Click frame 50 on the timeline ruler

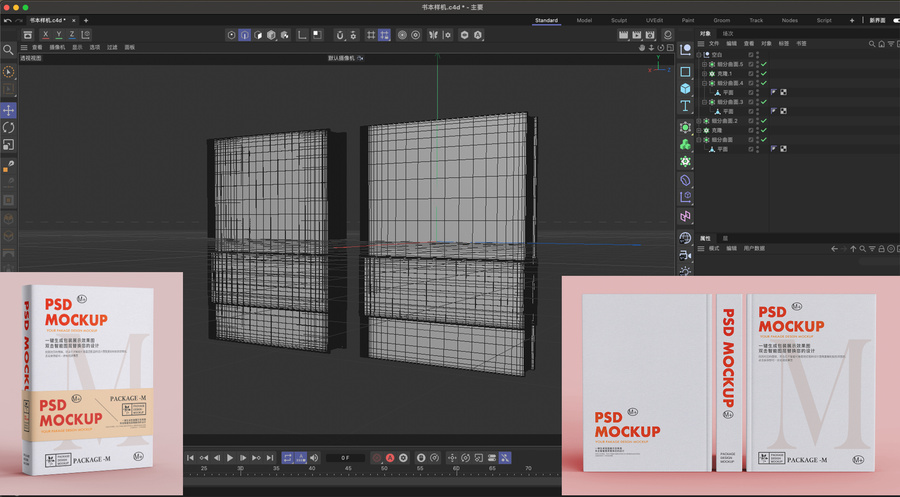click(x=384, y=469)
